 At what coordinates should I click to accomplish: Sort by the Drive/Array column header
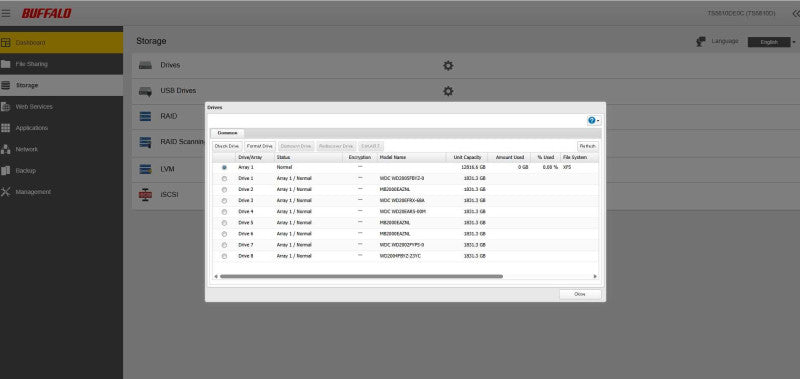254,158
